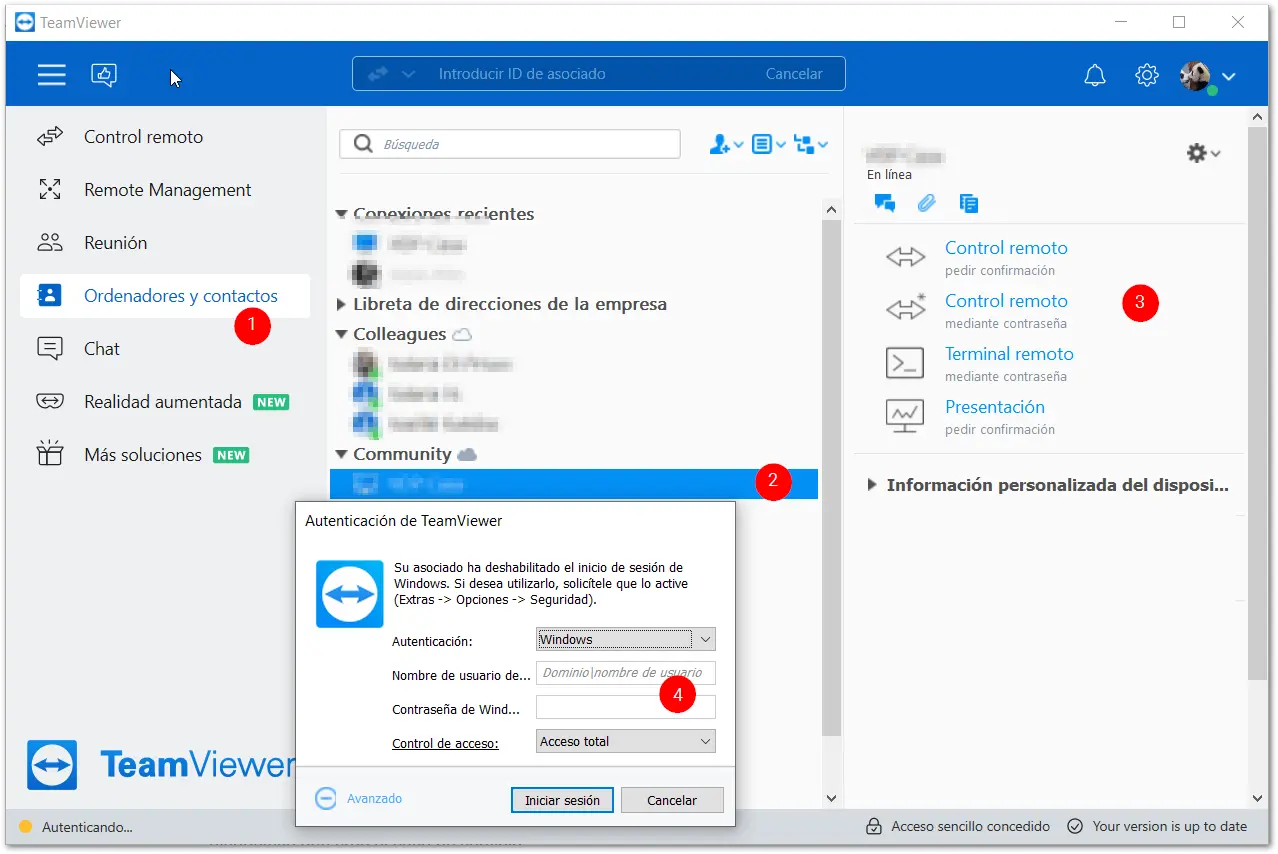Click the Acceso sencillo lock icon
Image resolution: width=1278 pixels, height=854 pixels.
tap(874, 827)
